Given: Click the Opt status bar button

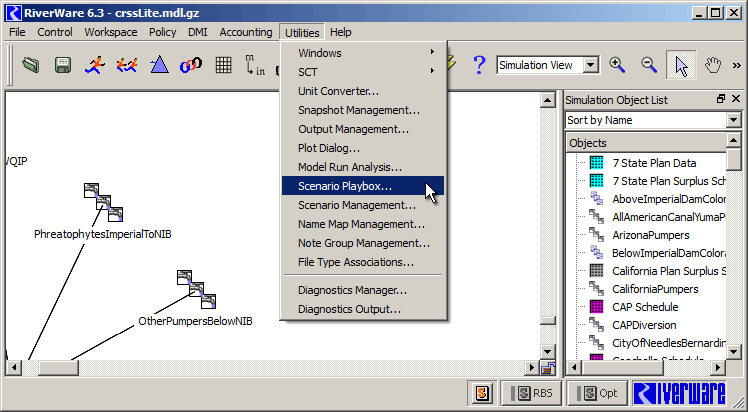Looking at the screenshot, I should point(597,393).
